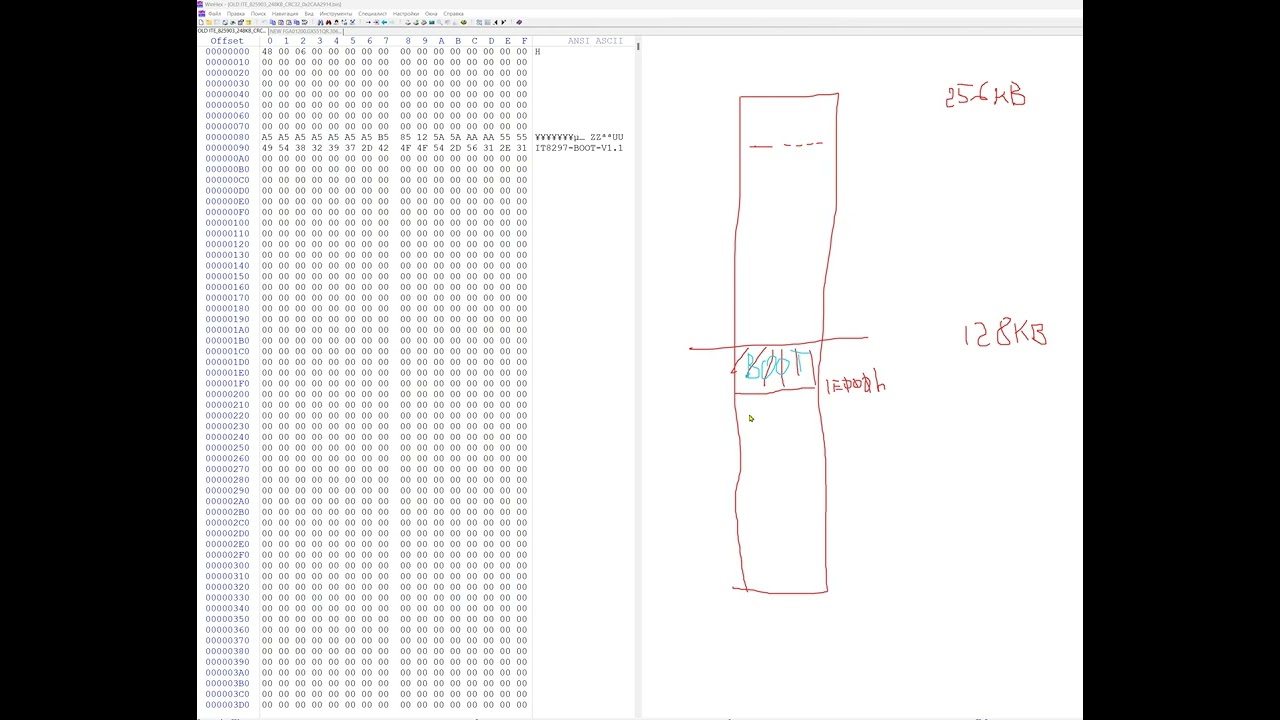
Task: Open the Файл menu
Action: pos(215,13)
